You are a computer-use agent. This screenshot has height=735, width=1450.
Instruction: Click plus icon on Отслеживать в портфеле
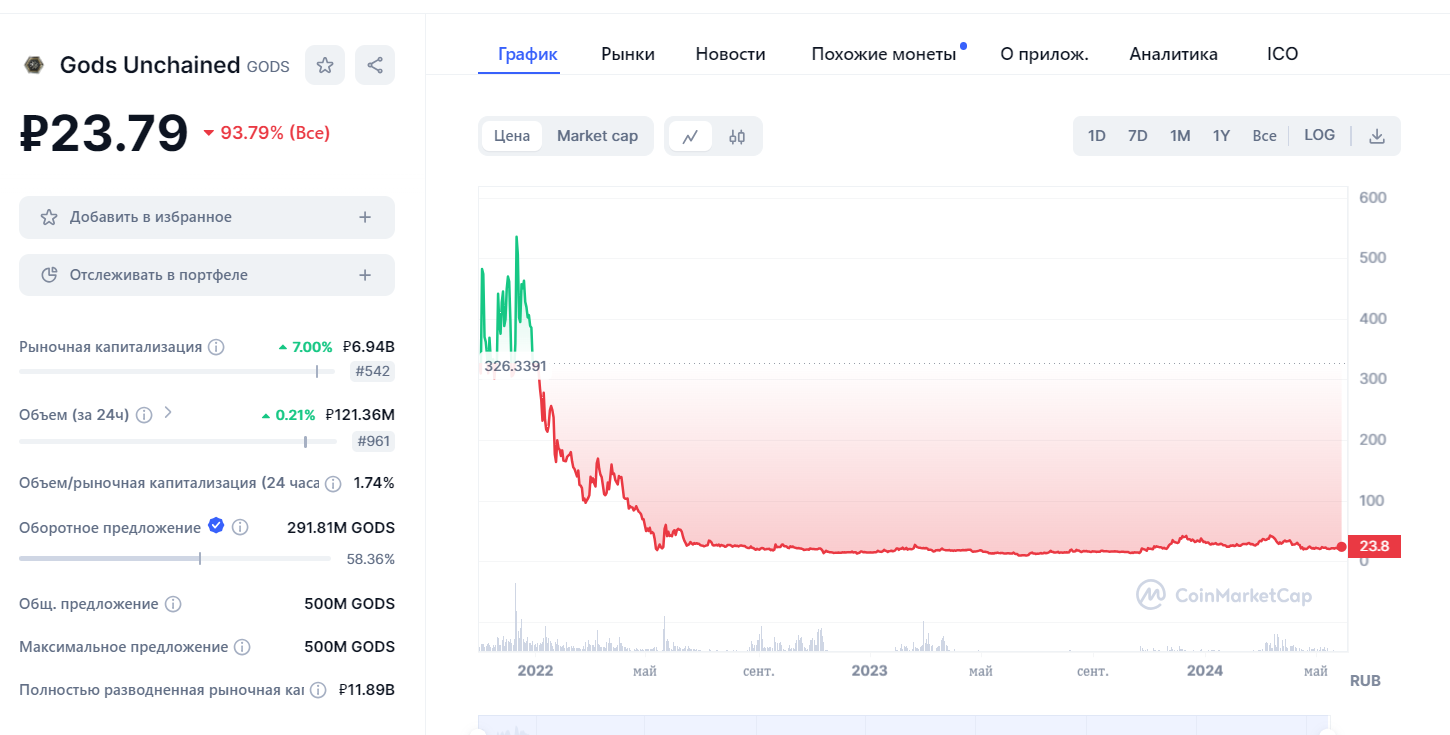click(x=365, y=275)
